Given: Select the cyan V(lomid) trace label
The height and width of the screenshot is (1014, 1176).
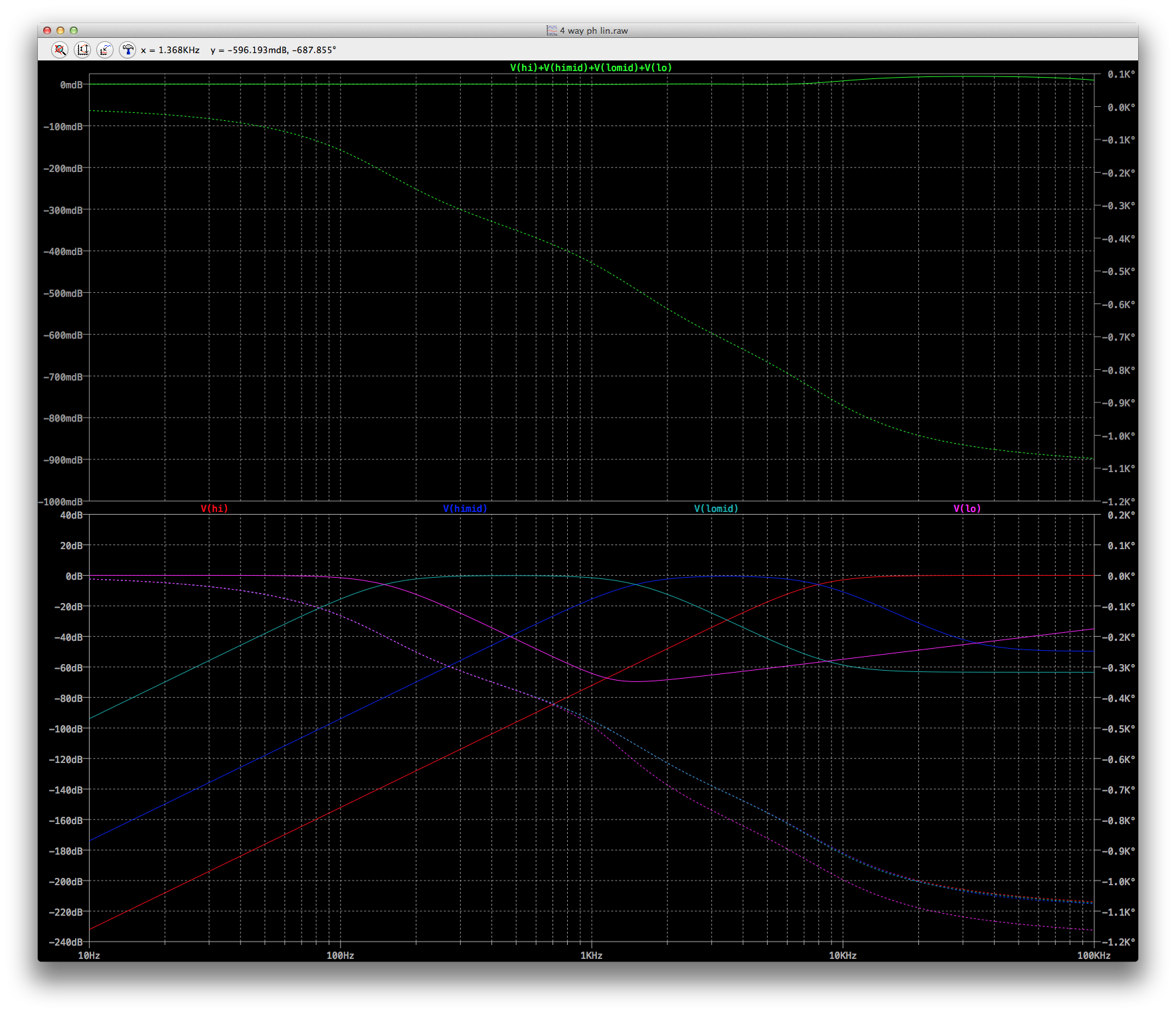Looking at the screenshot, I should [716, 509].
